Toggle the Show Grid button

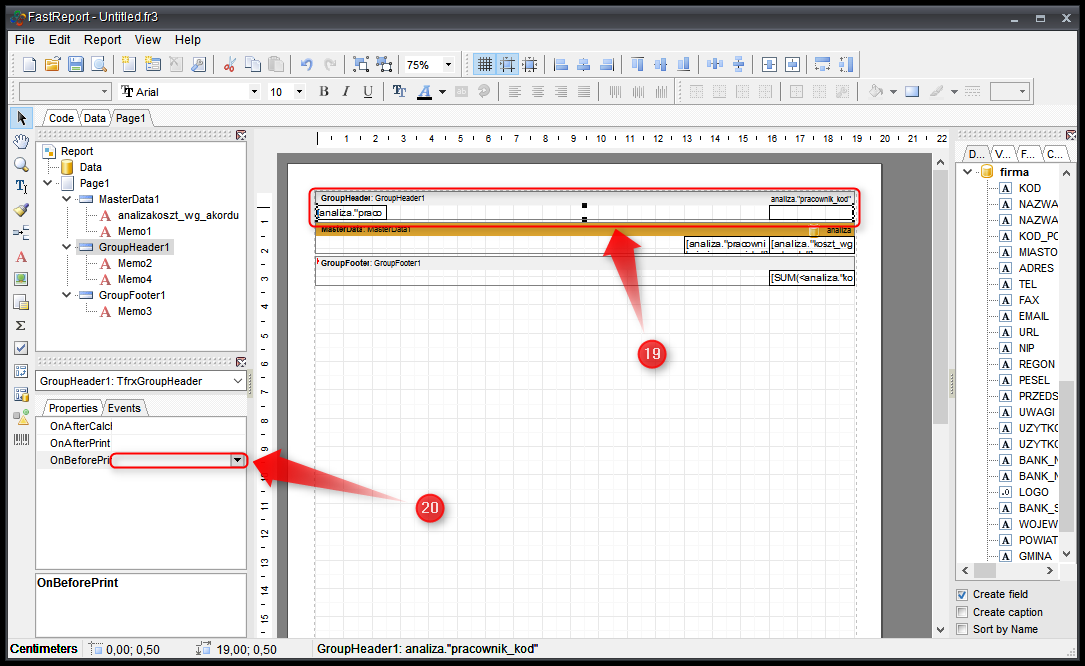click(485, 64)
